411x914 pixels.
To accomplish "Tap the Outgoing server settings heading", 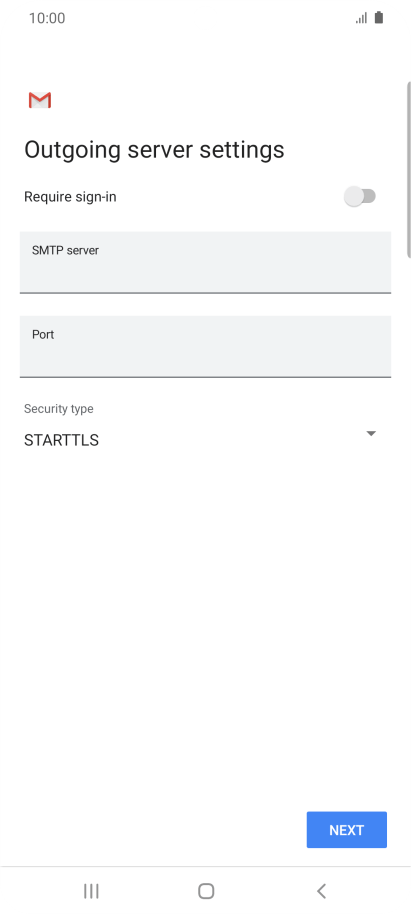I will [154, 150].
